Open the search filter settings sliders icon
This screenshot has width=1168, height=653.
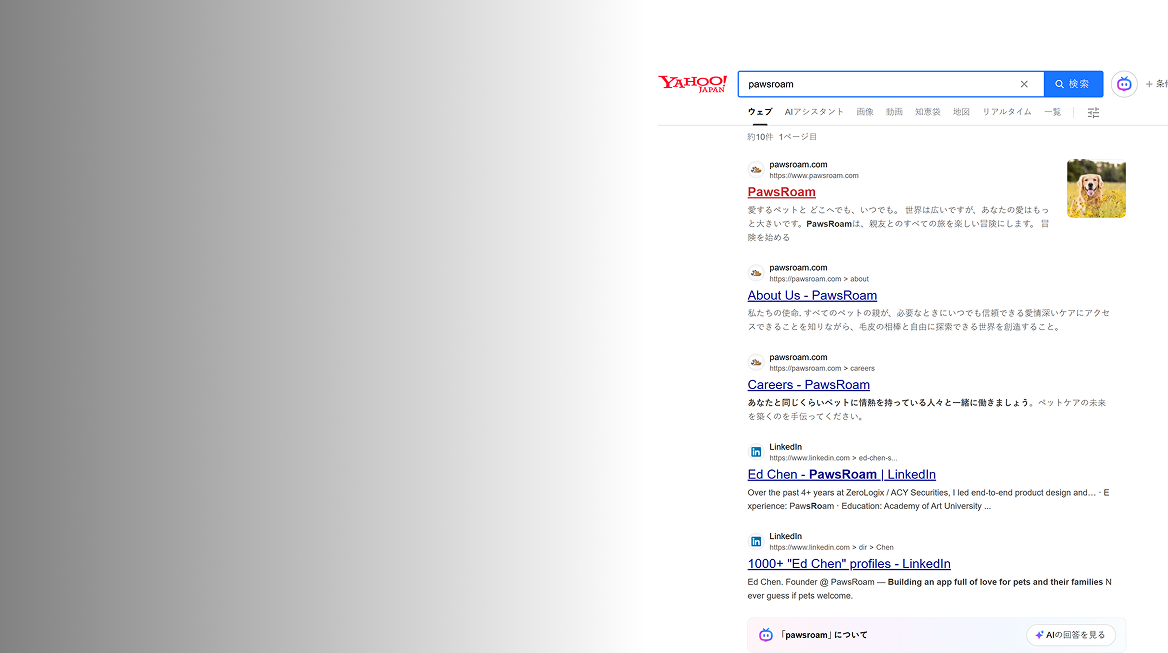[1093, 113]
